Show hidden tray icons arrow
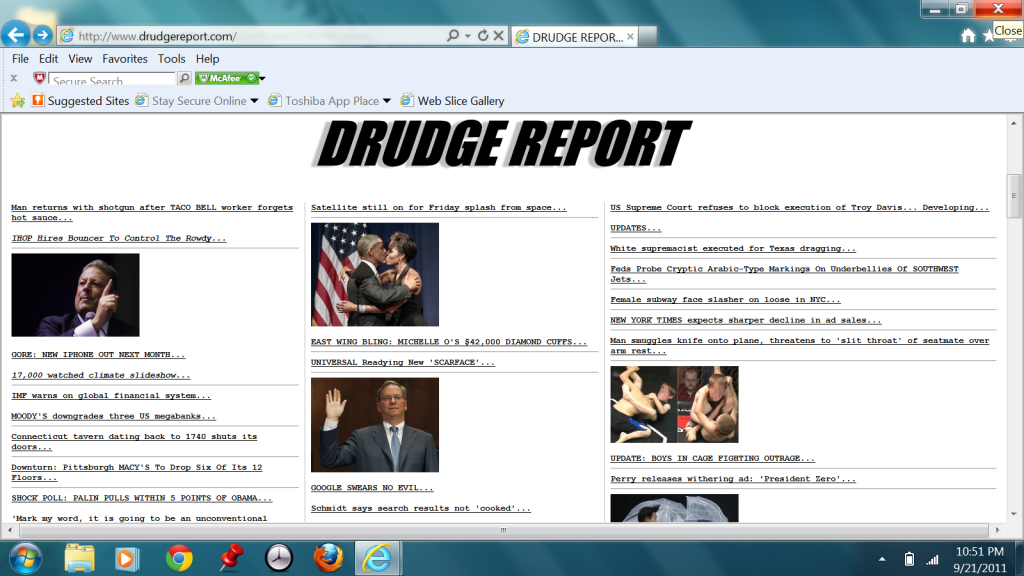The image size is (1024, 576). click(x=882, y=559)
